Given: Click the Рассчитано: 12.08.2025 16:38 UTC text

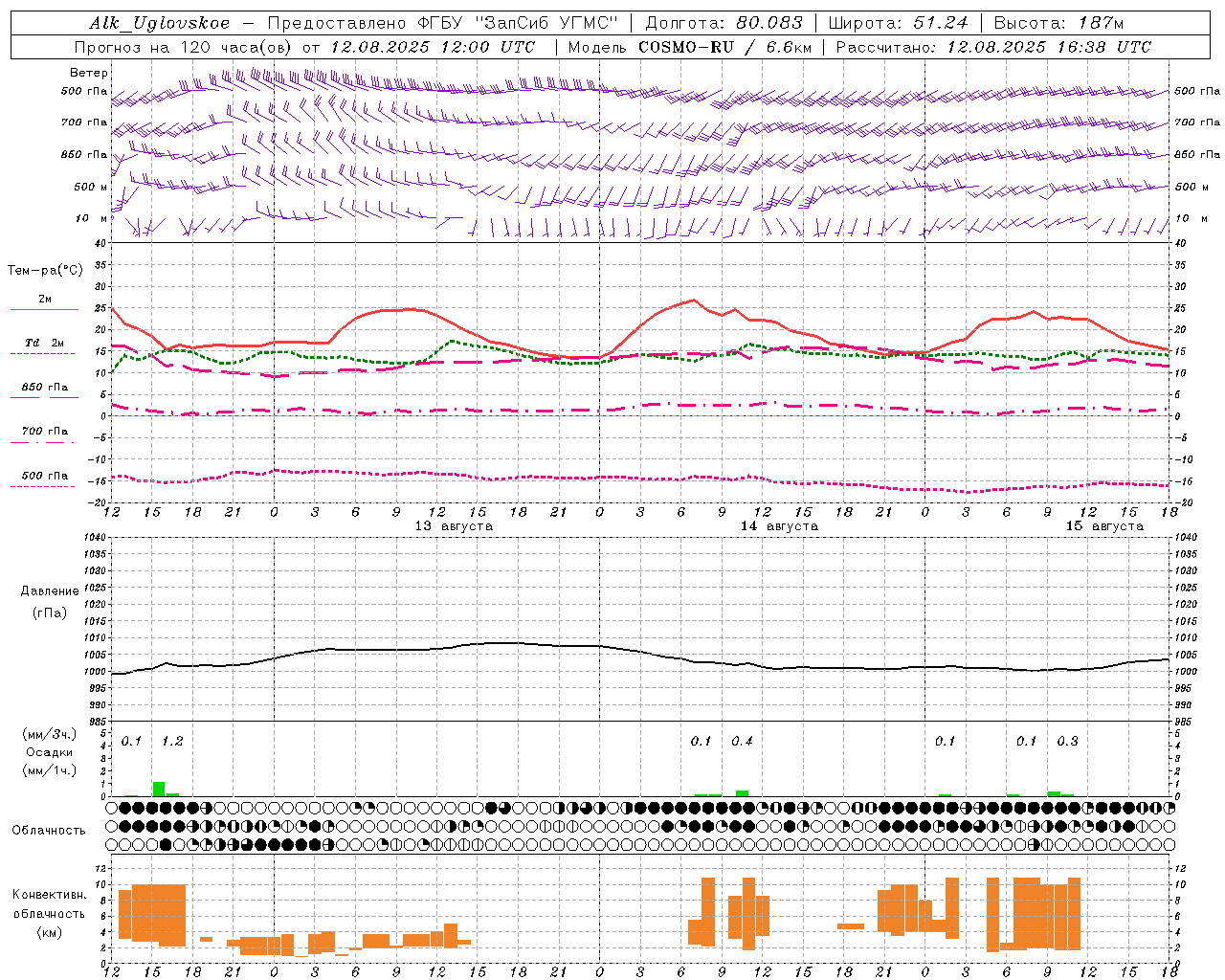Looking at the screenshot, I should tap(993, 47).
